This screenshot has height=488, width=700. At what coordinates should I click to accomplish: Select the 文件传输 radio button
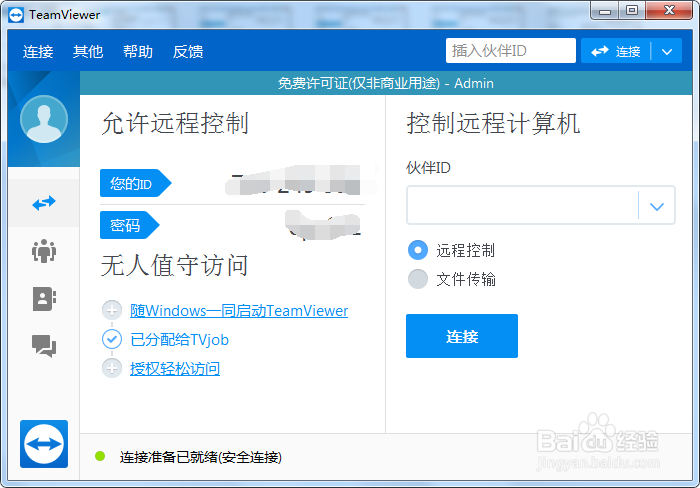tap(418, 279)
